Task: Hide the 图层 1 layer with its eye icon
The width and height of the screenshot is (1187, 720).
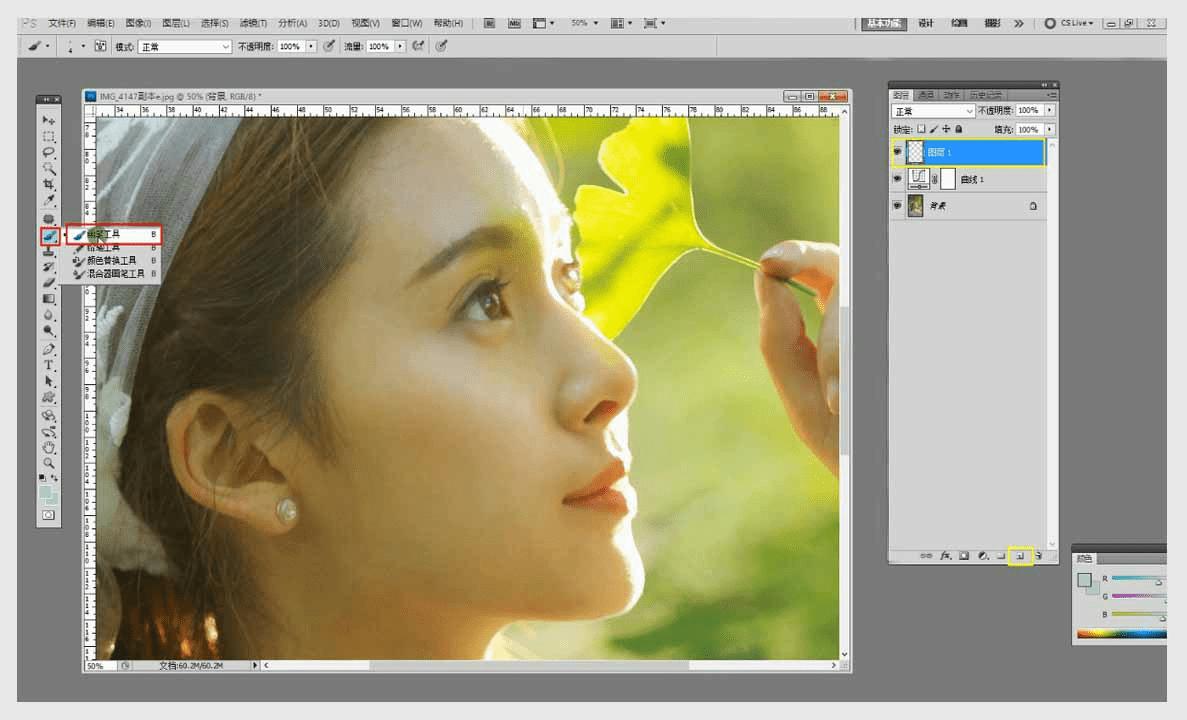Action: pos(897,152)
